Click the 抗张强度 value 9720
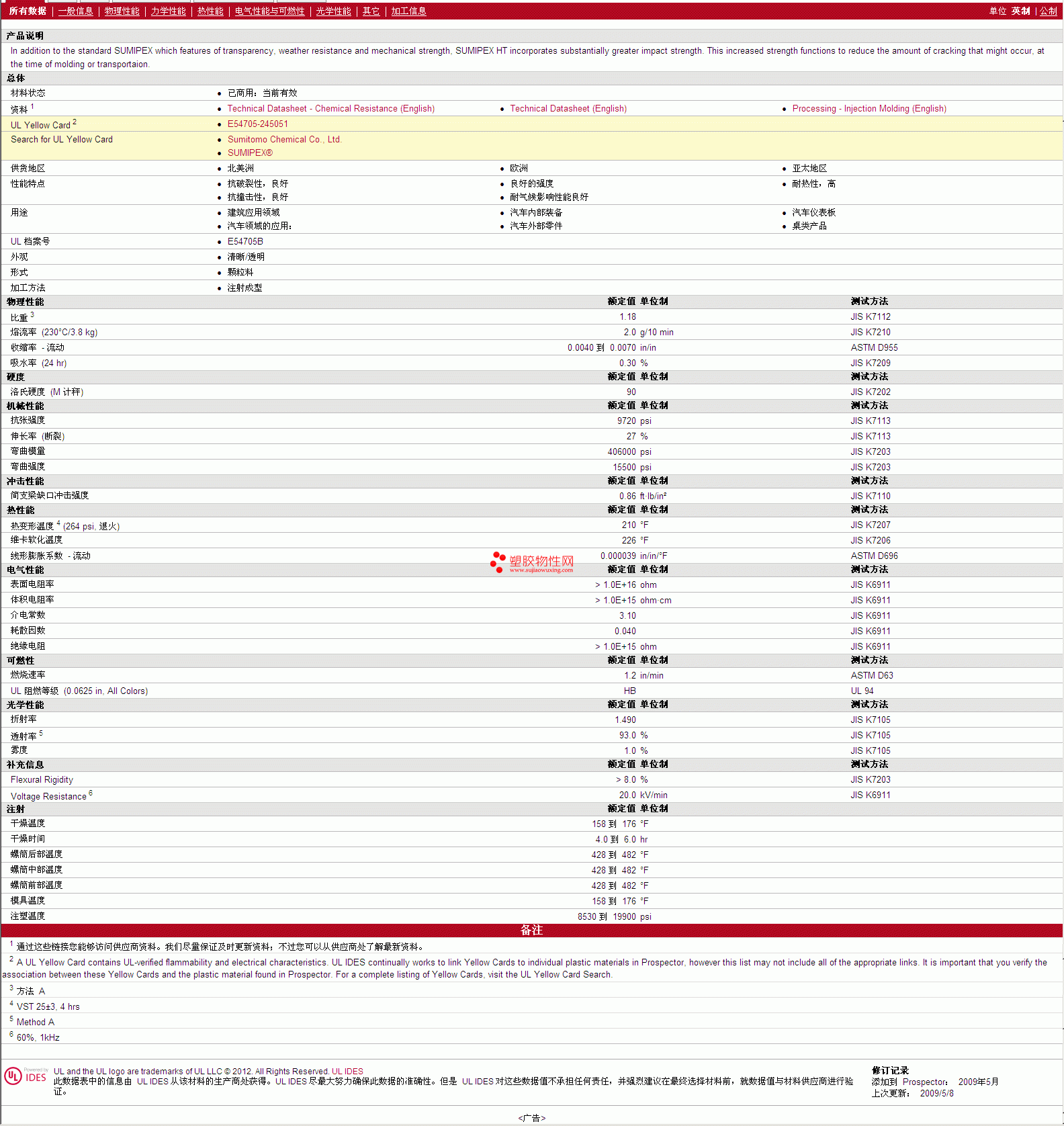 pos(627,421)
